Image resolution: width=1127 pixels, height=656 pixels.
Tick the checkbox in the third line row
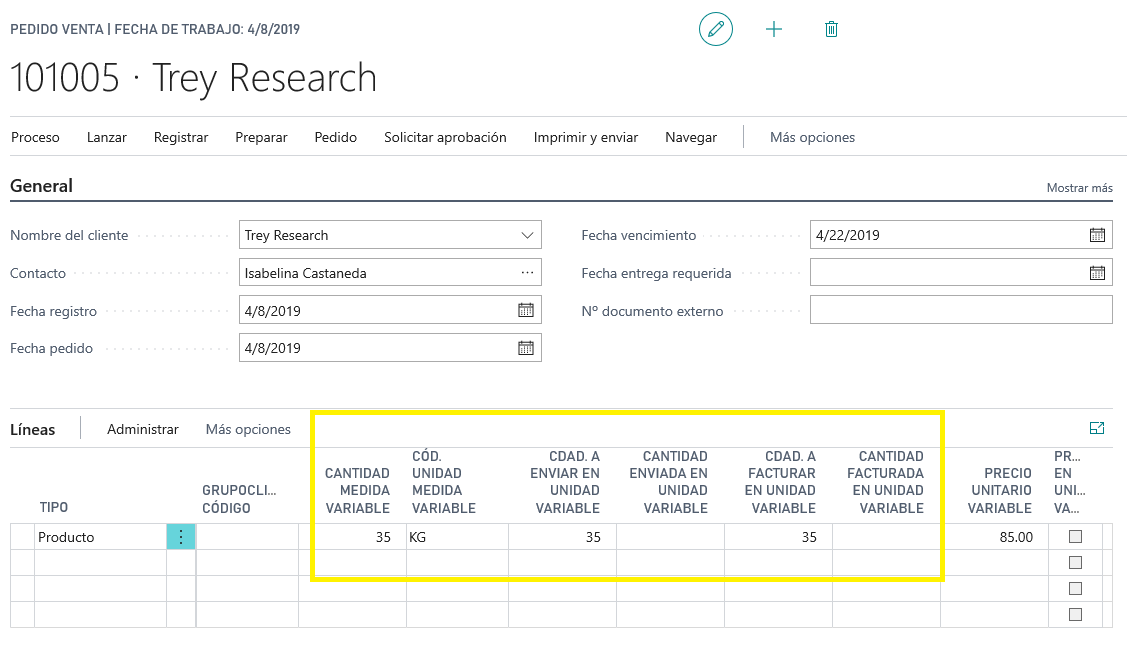coord(1075,588)
